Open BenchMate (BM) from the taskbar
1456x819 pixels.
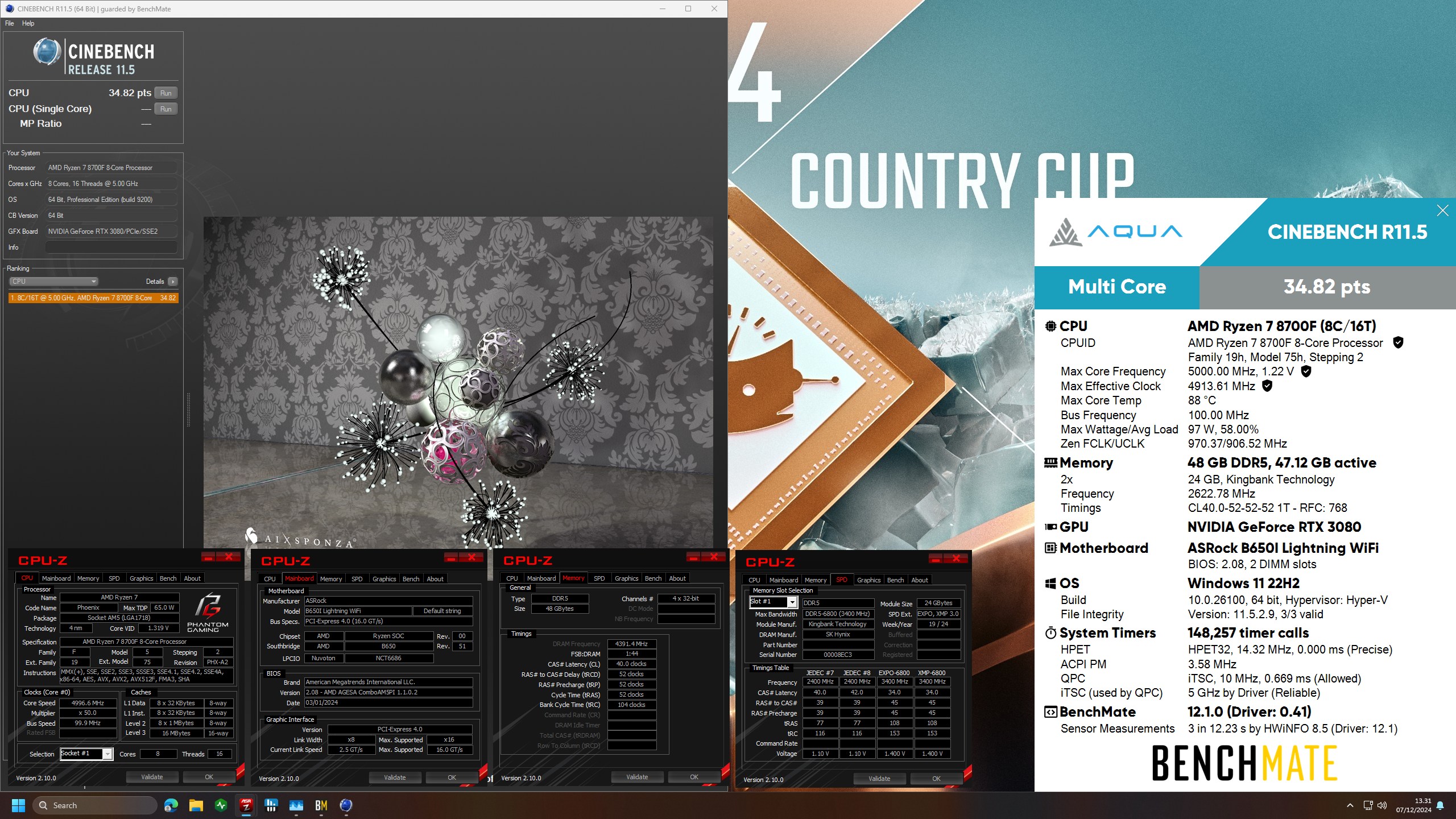321,805
